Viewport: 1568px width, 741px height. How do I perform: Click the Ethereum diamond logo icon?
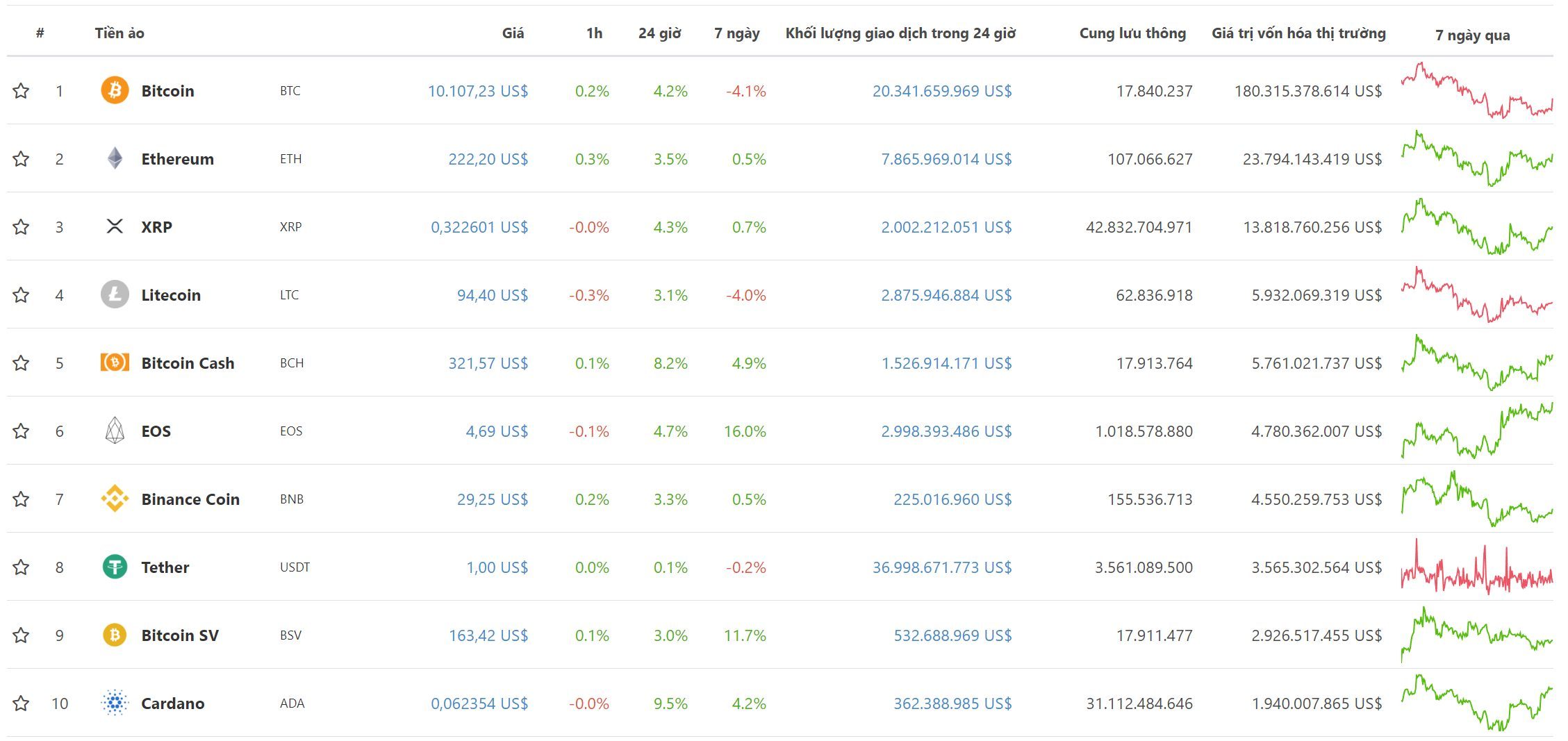(x=115, y=158)
